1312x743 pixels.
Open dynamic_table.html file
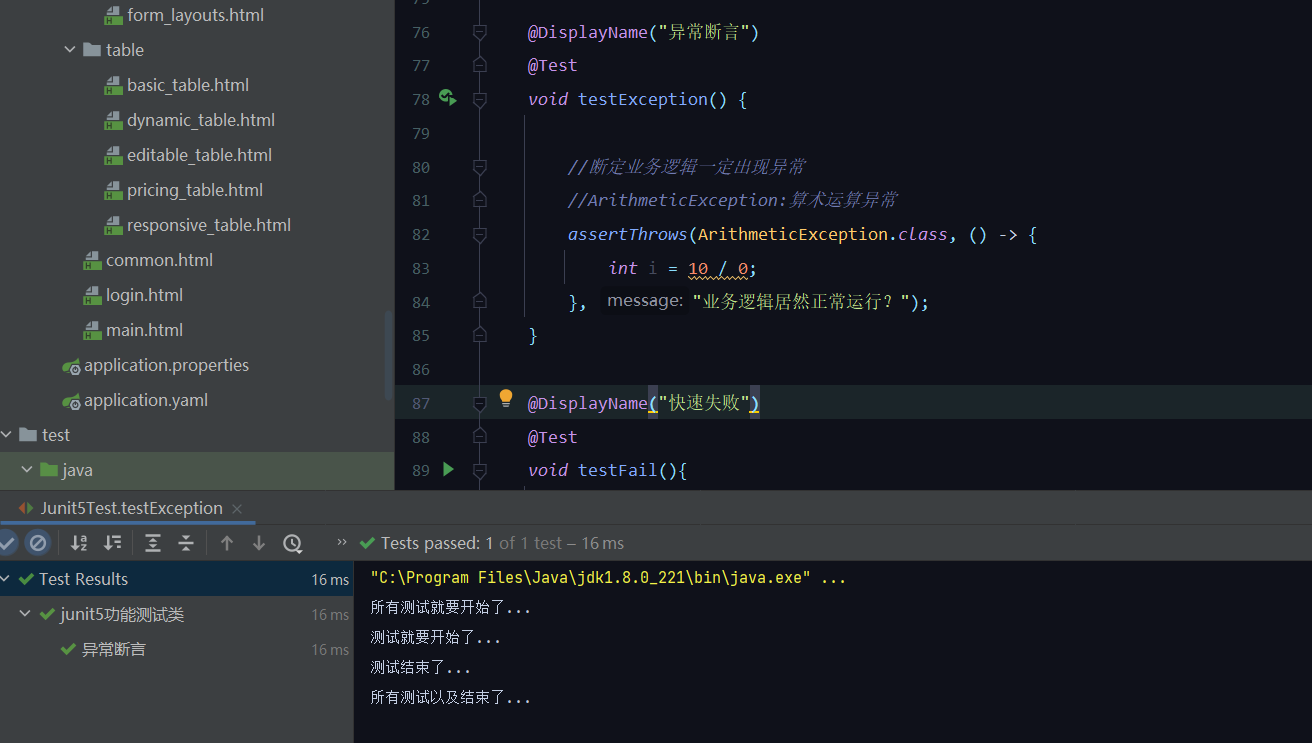tap(200, 120)
